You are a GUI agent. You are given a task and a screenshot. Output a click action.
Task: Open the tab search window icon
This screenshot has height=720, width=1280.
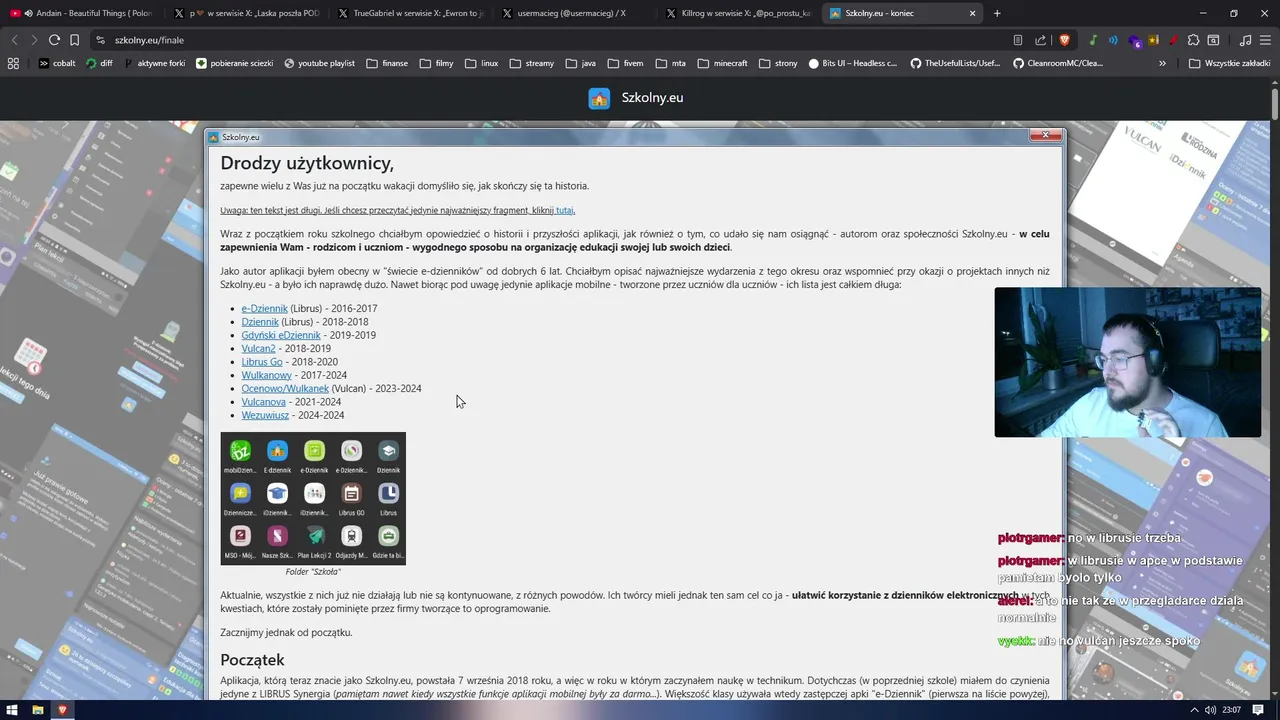click(1213, 40)
